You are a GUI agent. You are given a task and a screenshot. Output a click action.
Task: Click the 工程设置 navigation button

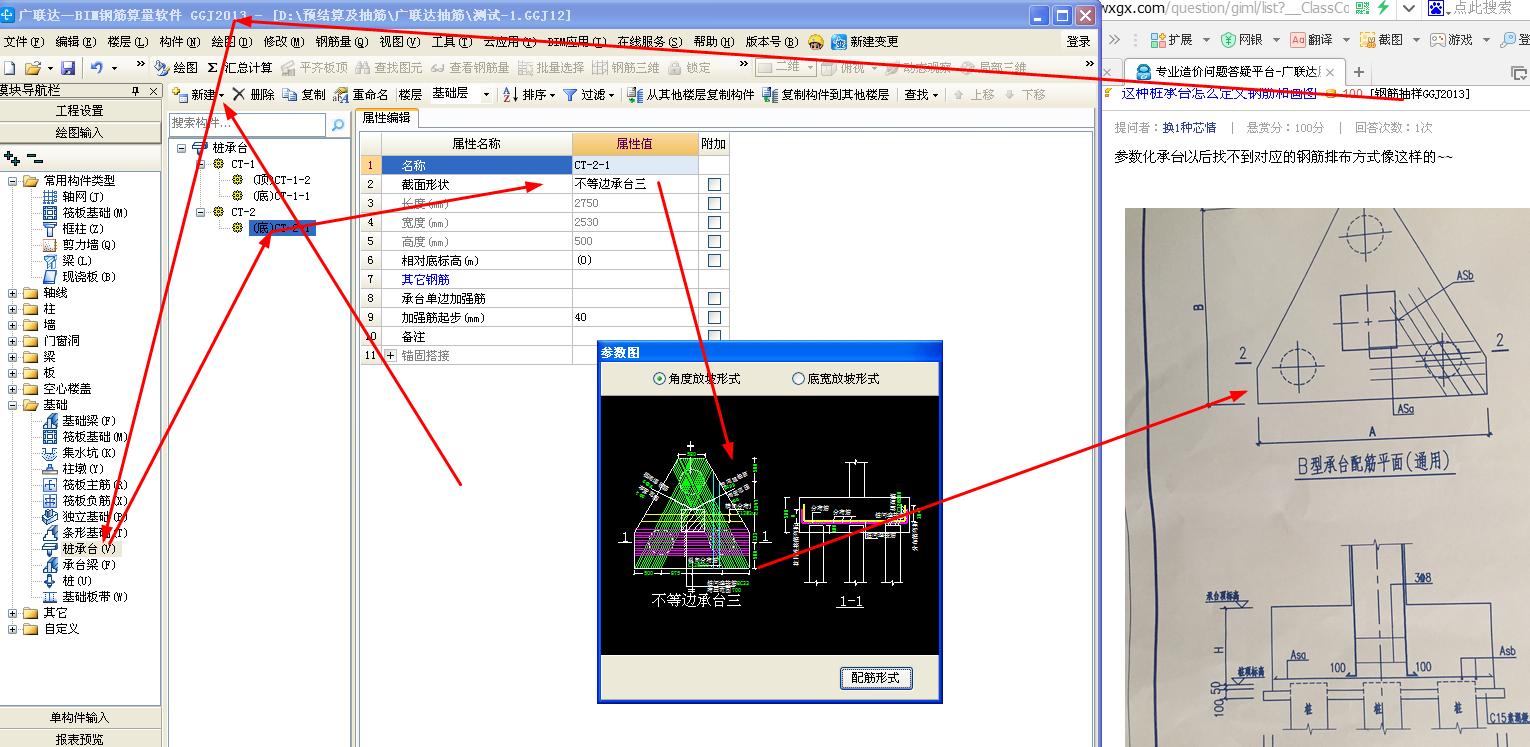80,111
